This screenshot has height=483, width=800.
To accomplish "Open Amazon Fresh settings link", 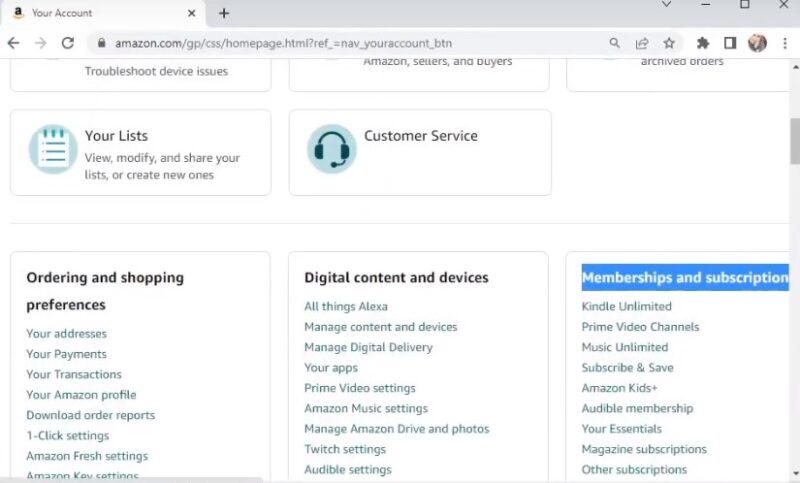I will click(87, 456).
